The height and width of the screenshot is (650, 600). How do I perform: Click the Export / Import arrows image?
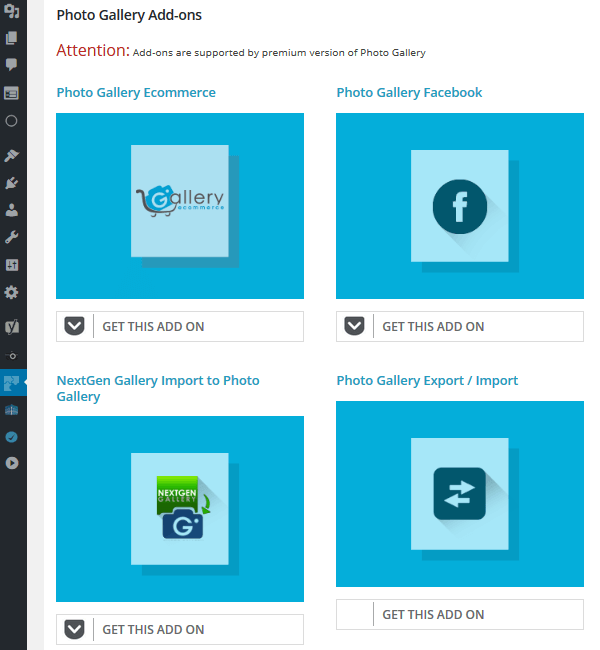coord(460,494)
